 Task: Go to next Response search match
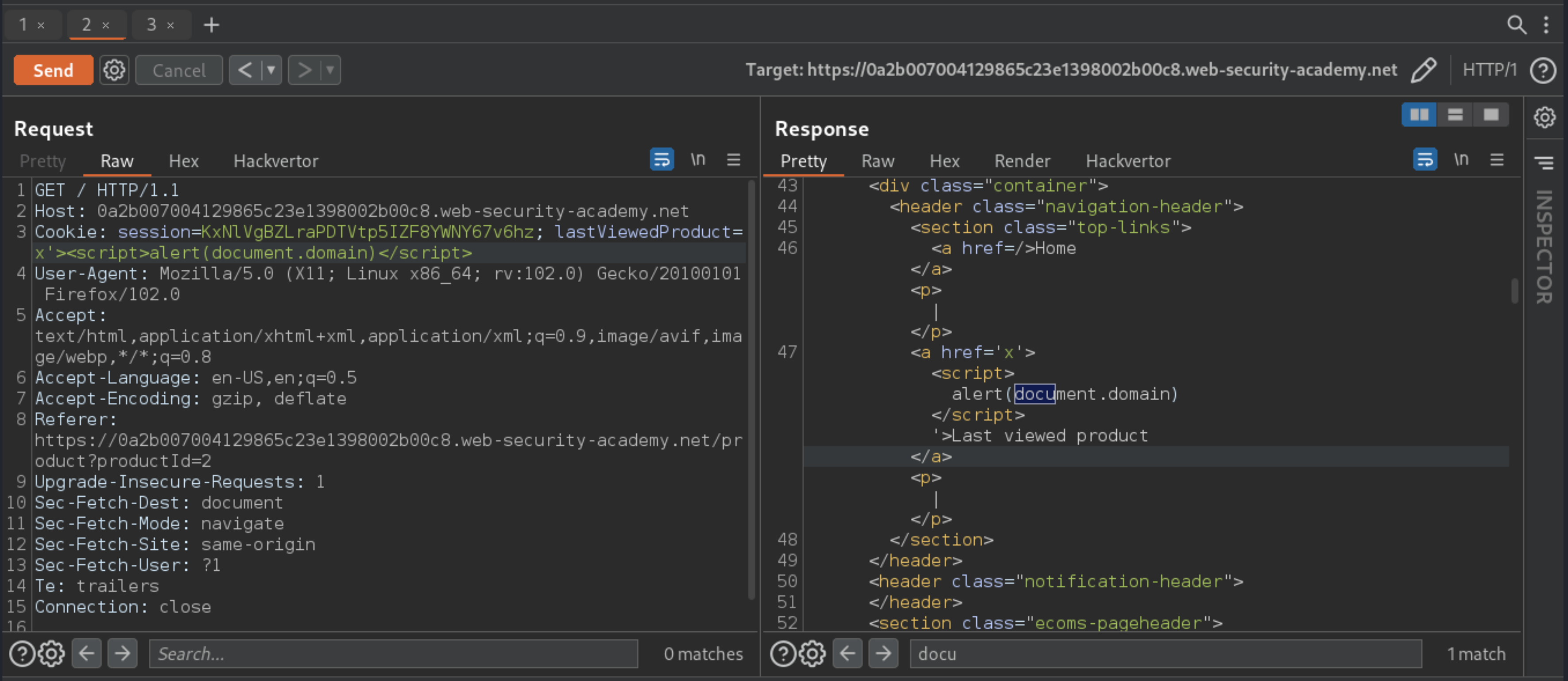(x=883, y=654)
